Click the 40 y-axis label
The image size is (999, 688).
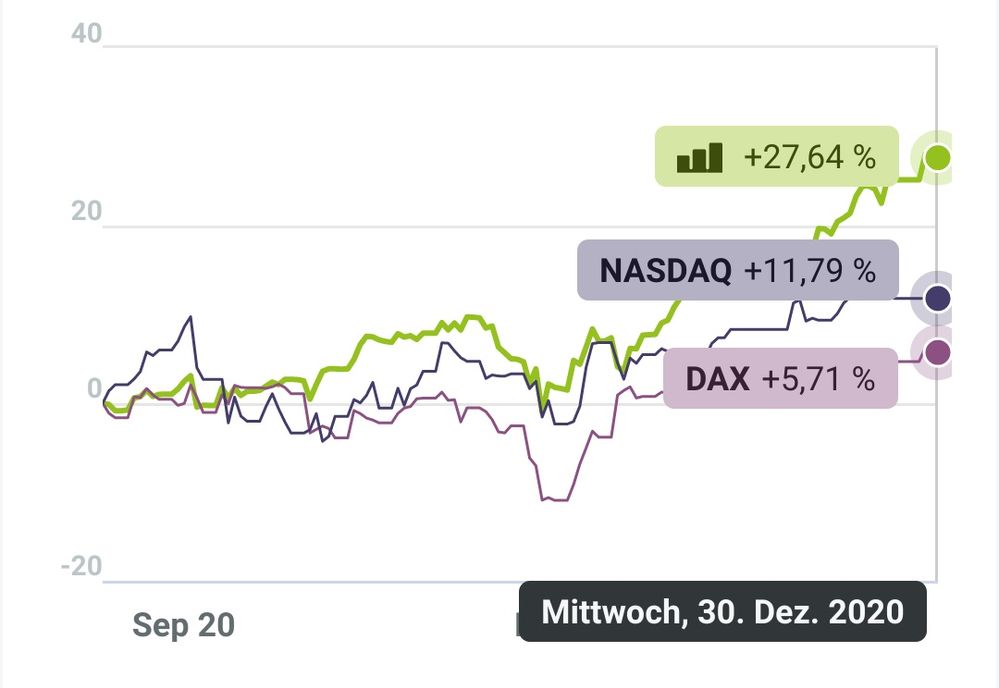[x=87, y=34]
